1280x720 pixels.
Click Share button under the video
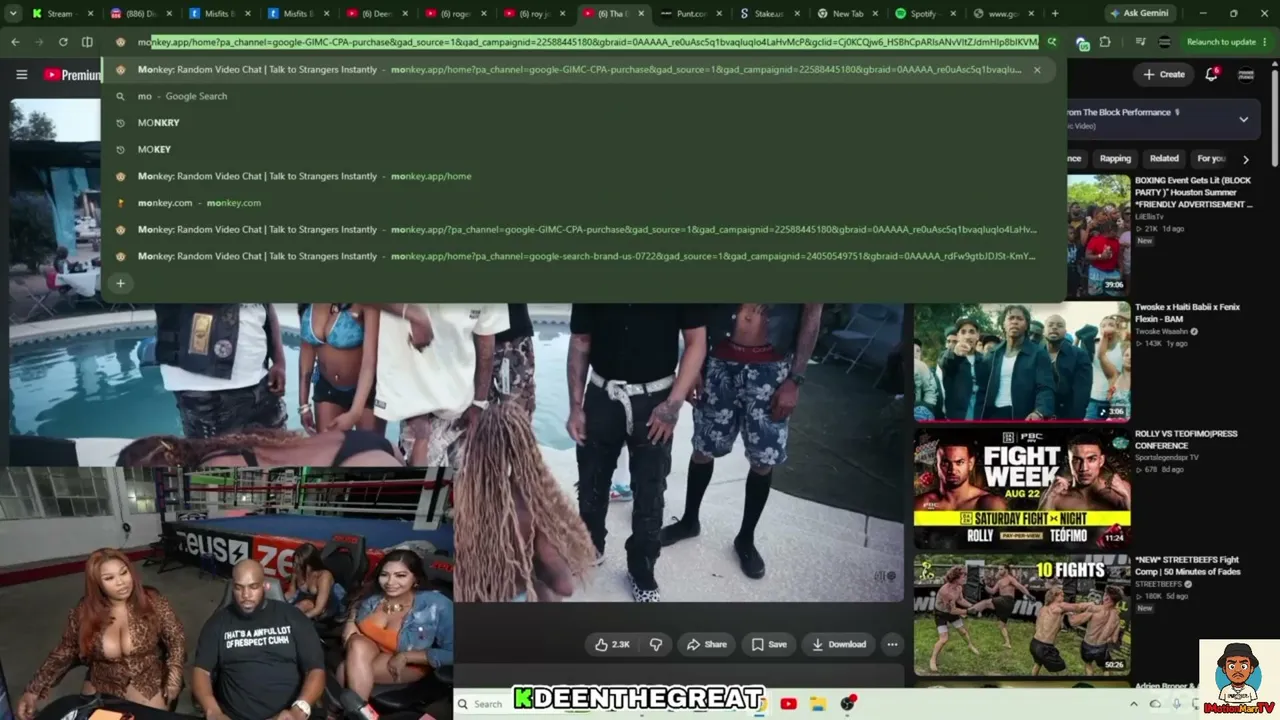(x=706, y=644)
